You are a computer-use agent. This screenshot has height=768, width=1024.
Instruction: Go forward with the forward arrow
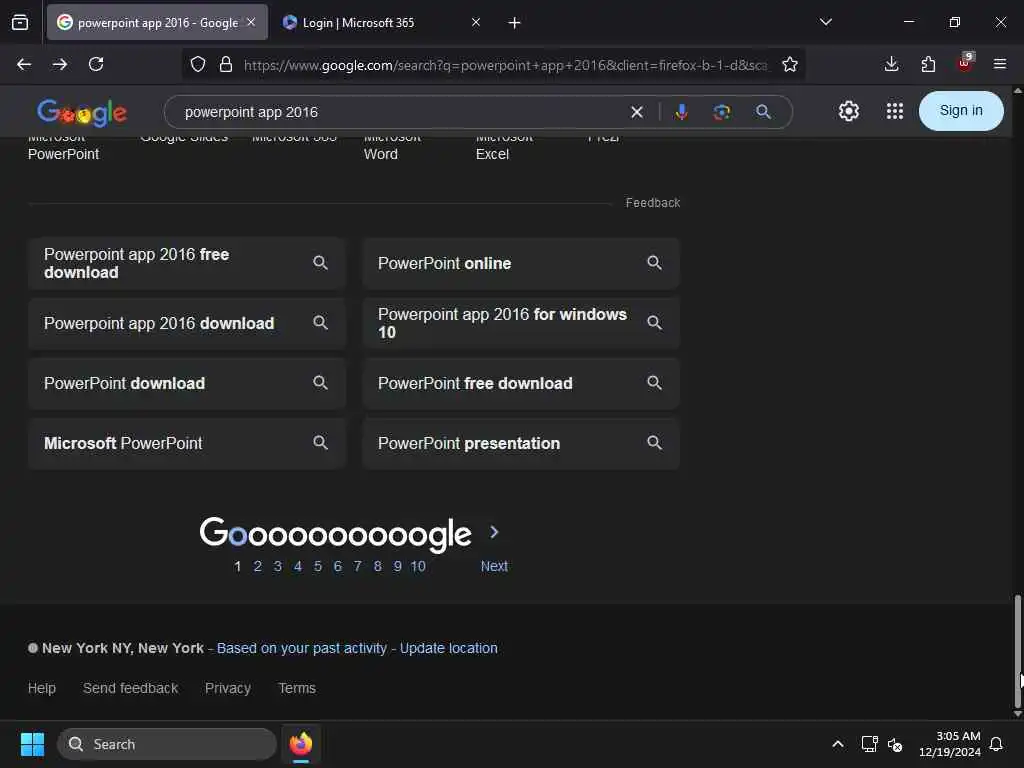[59, 64]
